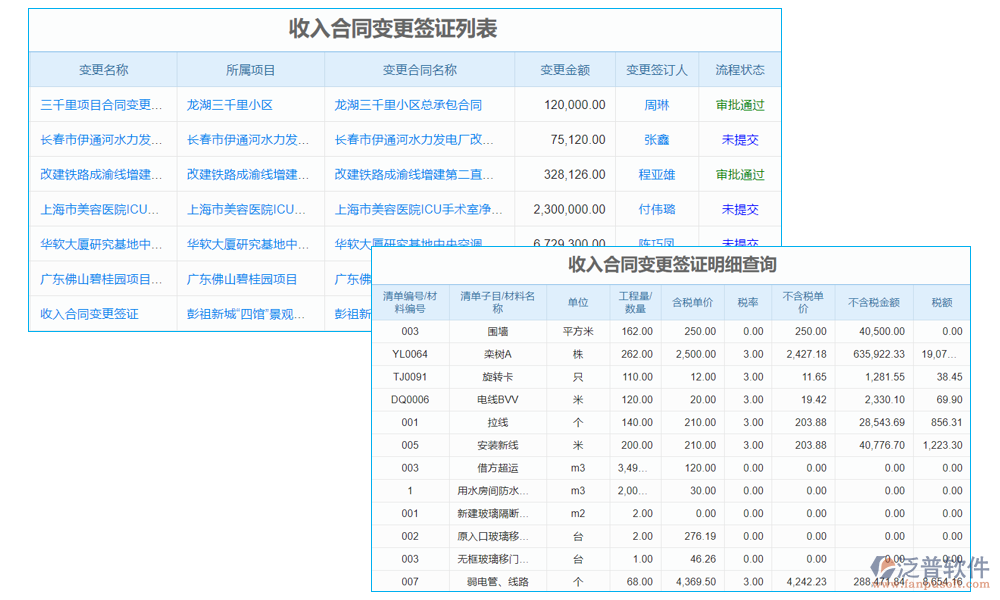Click signer 周琳 in the list
The height and width of the screenshot is (600, 1000).
(x=656, y=104)
